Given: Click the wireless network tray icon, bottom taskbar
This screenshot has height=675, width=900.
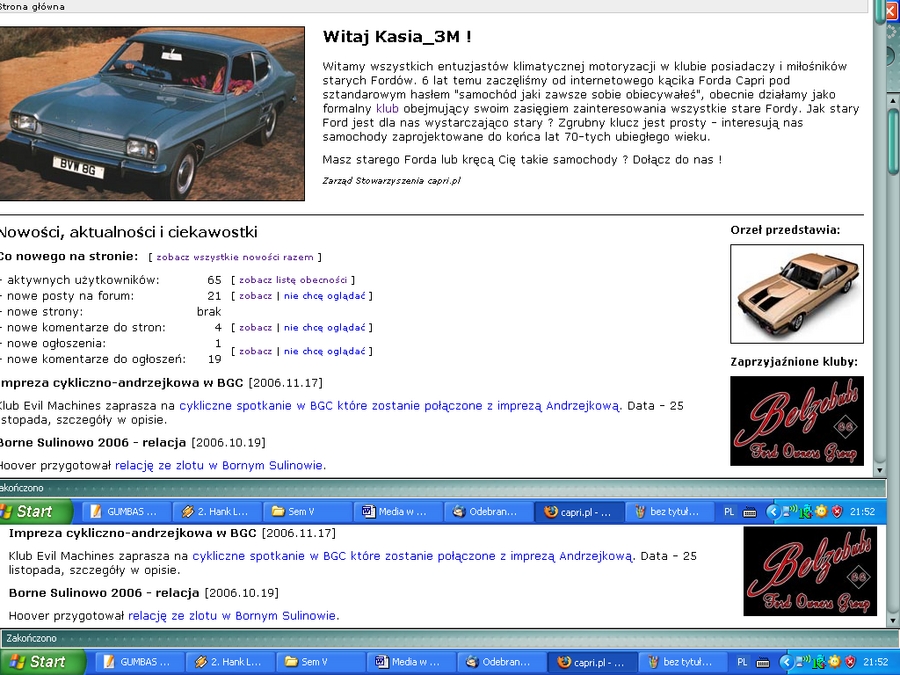Looking at the screenshot, I should coord(803,661).
